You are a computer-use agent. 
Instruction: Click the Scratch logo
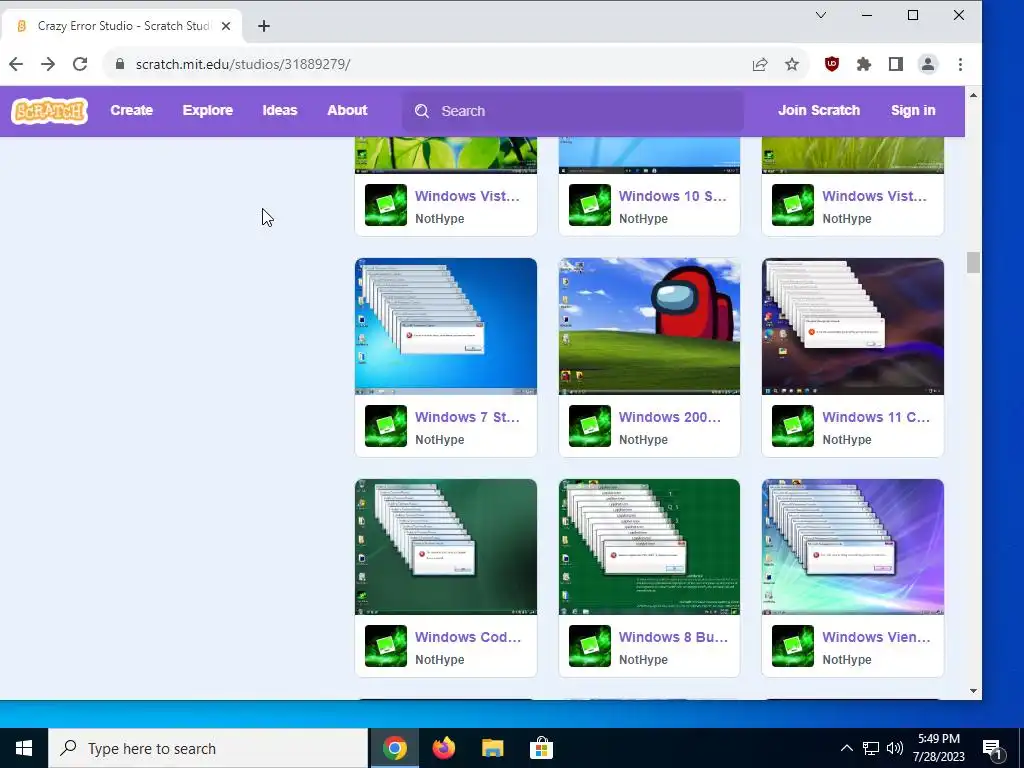pyautogui.click(x=50, y=111)
